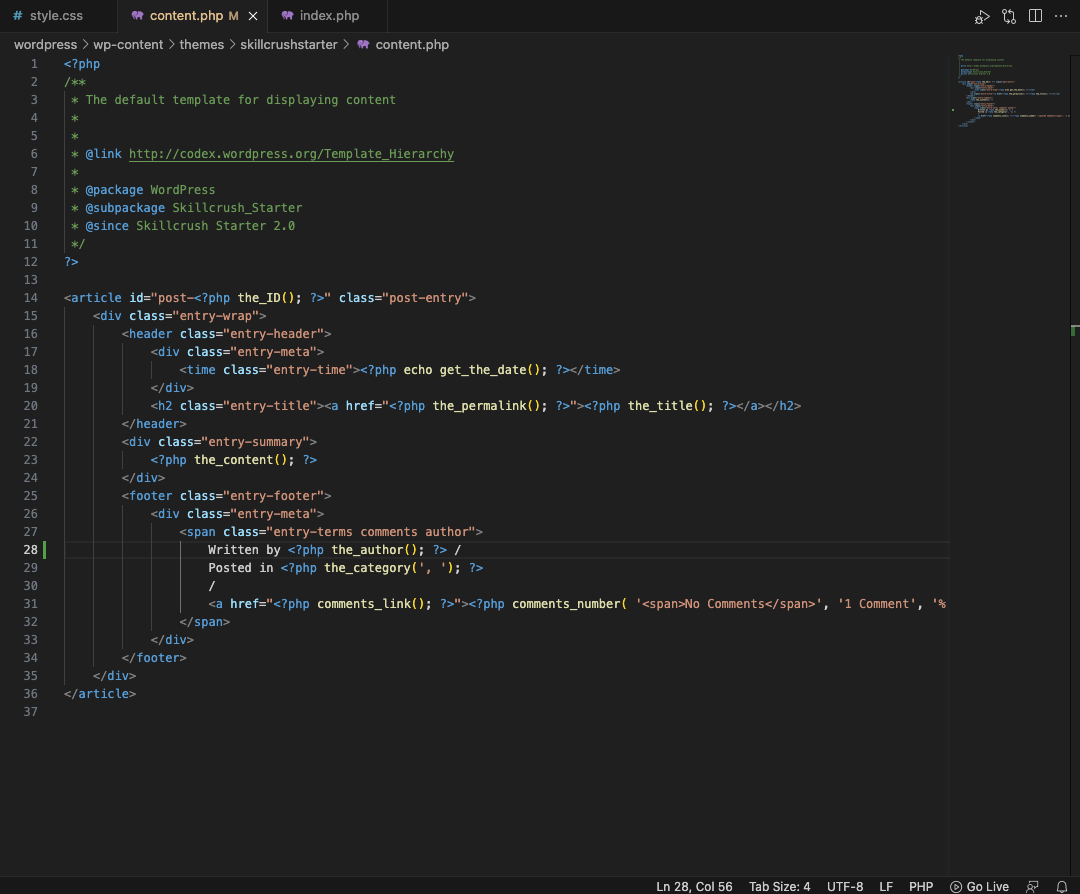Place cursor on the_category(', ') call

tap(388, 568)
